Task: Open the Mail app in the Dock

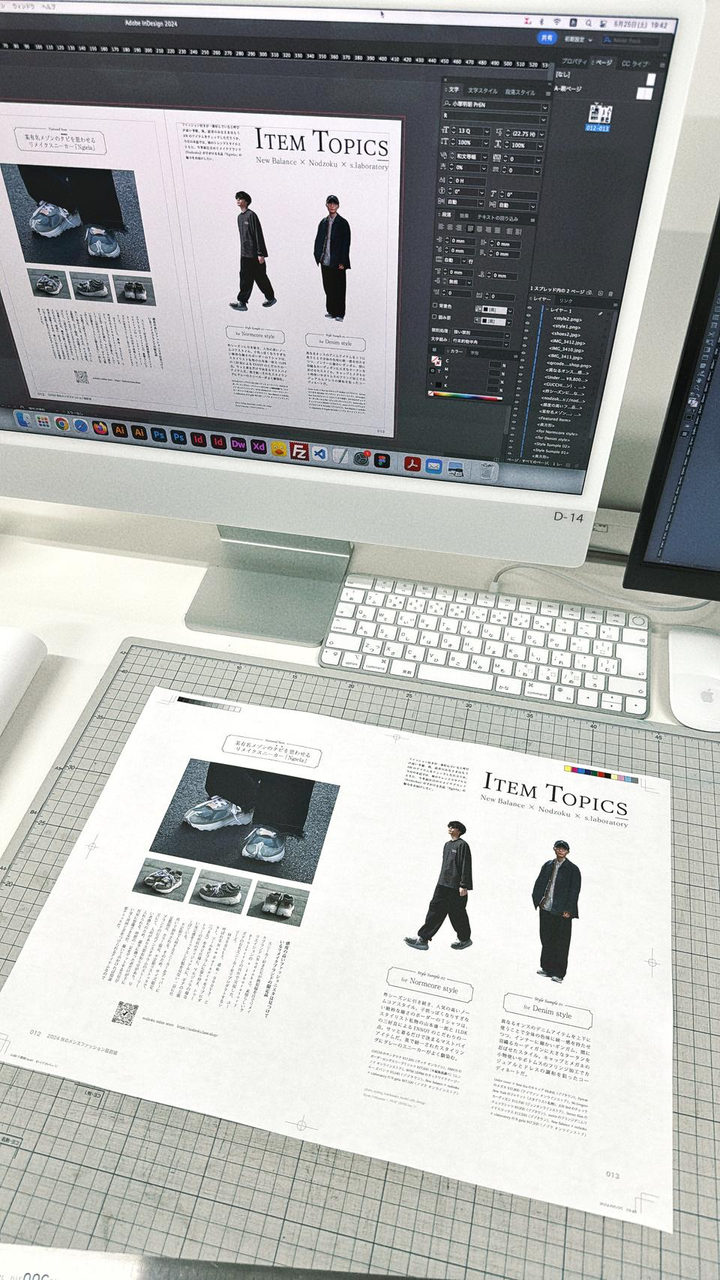Action: pos(433,466)
